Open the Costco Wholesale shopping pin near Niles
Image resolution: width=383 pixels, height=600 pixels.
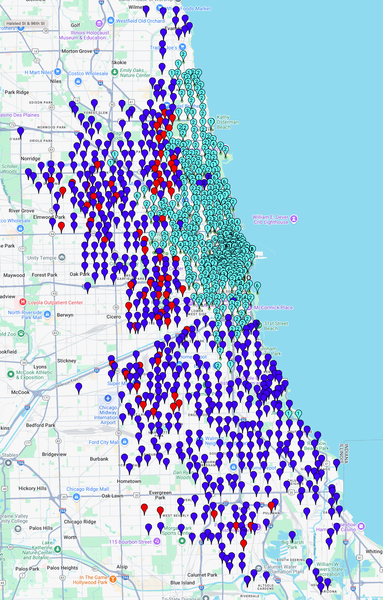point(78,81)
